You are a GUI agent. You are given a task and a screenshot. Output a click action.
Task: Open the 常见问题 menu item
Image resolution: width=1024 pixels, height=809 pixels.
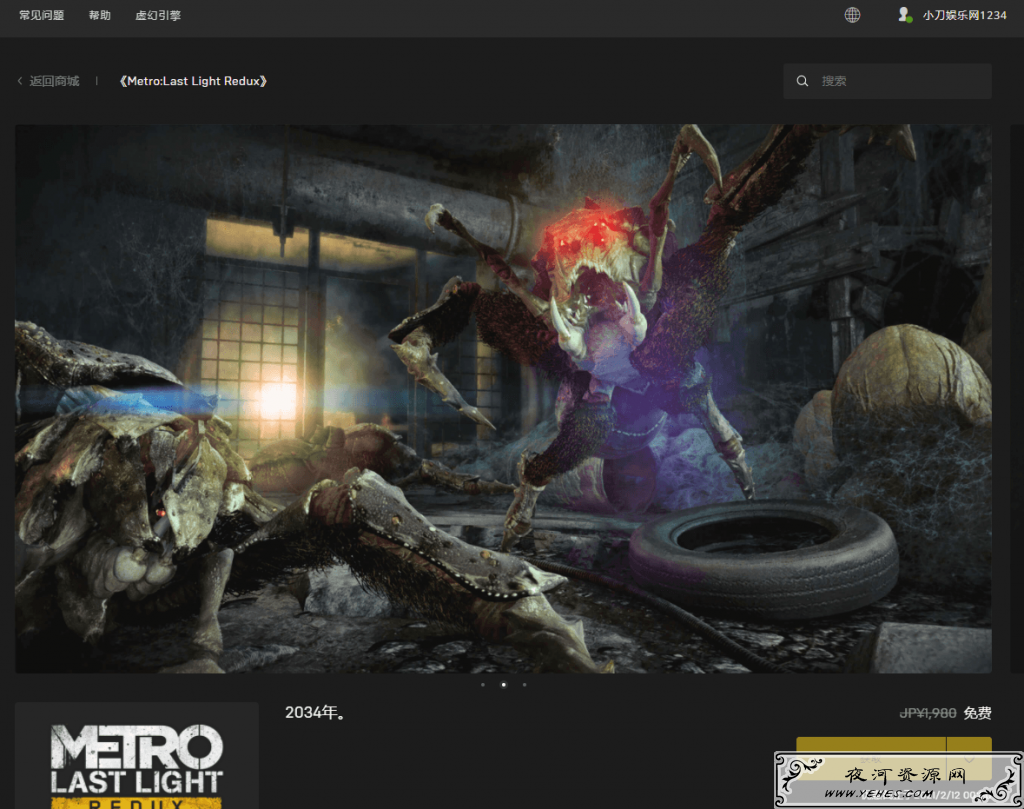click(x=42, y=15)
